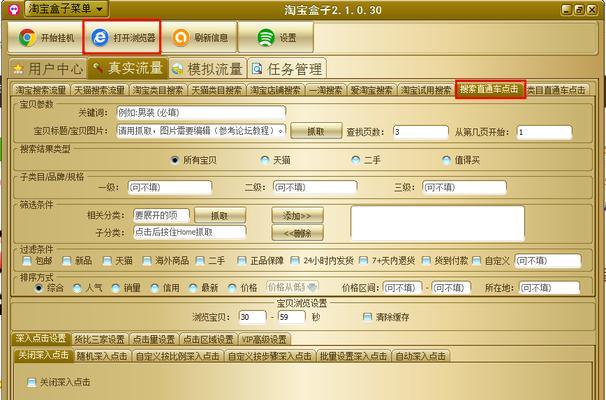Open the 淘宝盒子菜单 dropdown menu
This screenshot has width=606, height=400.
pos(66,9)
